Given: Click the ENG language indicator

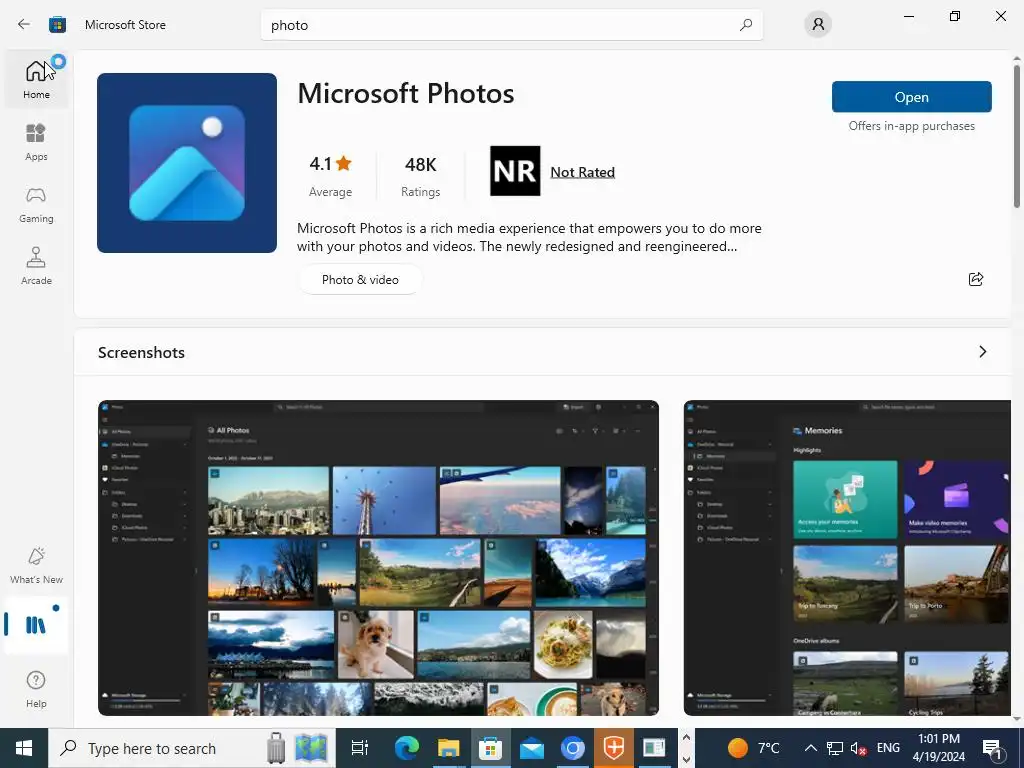Looking at the screenshot, I should coord(888,748).
